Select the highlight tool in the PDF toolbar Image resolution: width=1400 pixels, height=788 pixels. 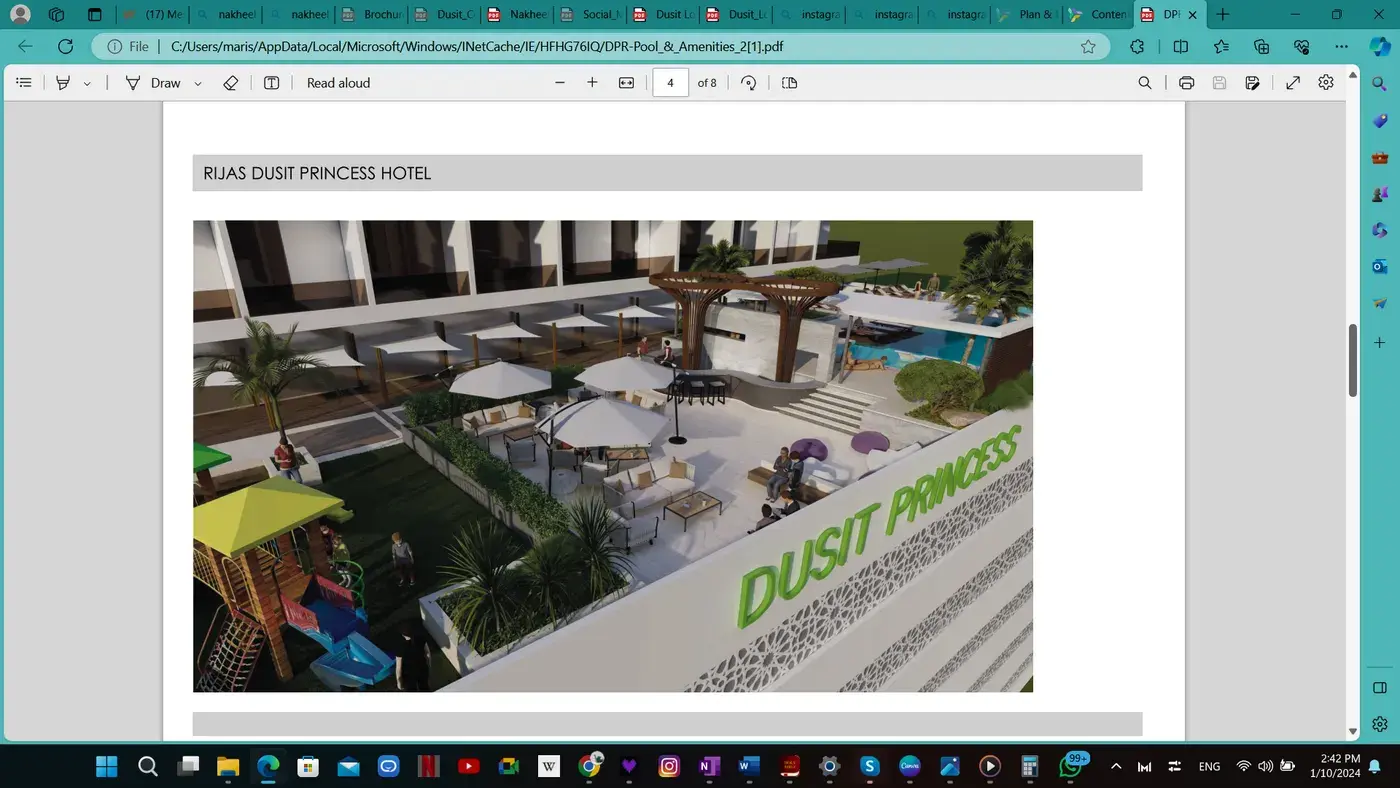[x=63, y=83]
